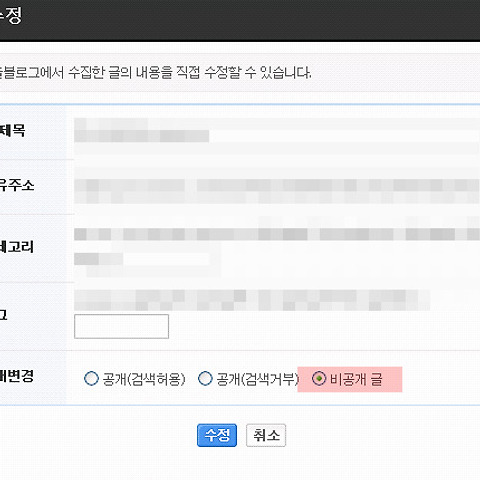
Task: Select the 공개(검색허용) radio button
Action: click(91, 379)
